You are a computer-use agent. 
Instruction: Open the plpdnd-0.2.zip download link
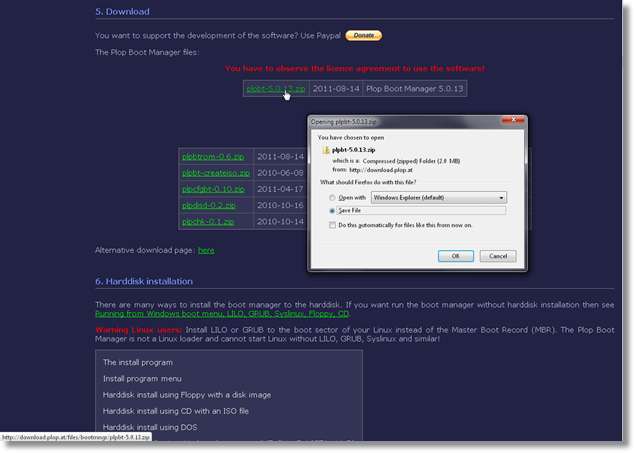(209, 205)
